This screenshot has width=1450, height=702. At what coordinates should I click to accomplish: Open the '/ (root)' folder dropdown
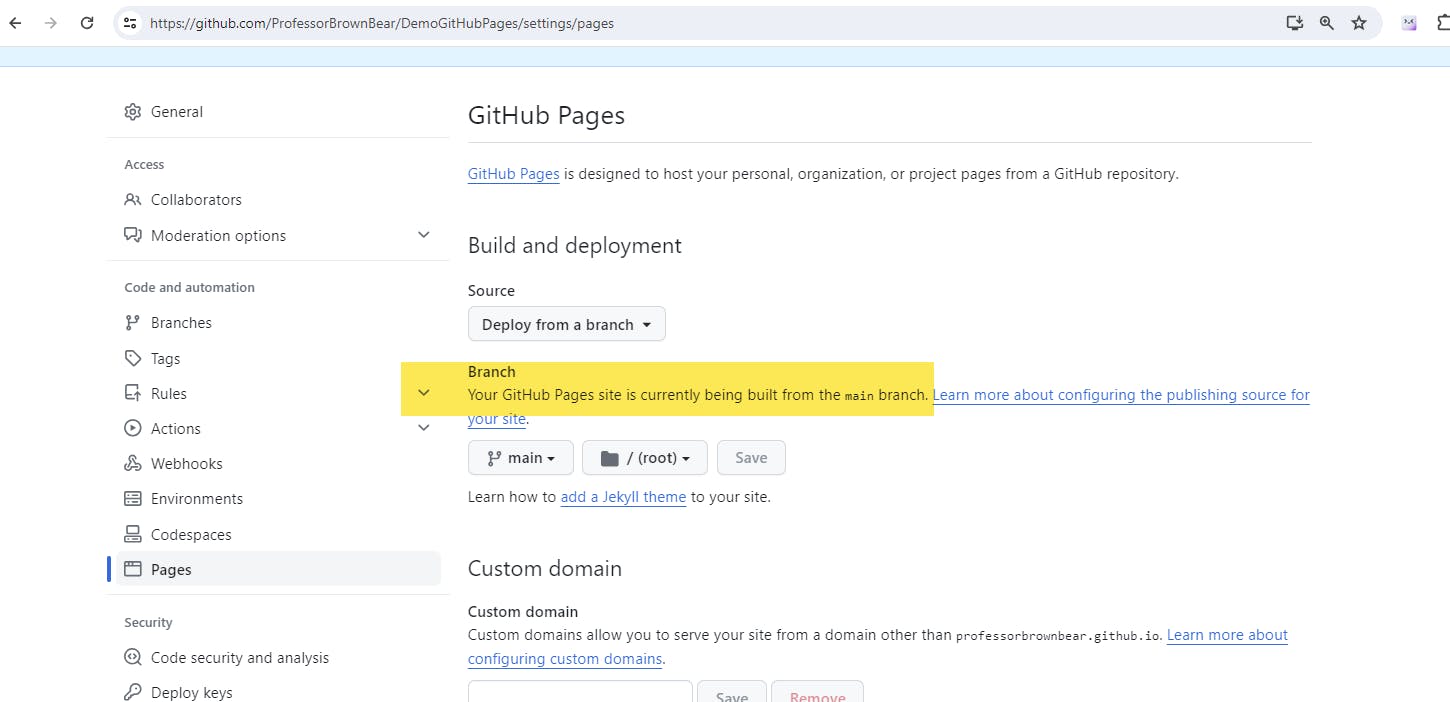[644, 457]
